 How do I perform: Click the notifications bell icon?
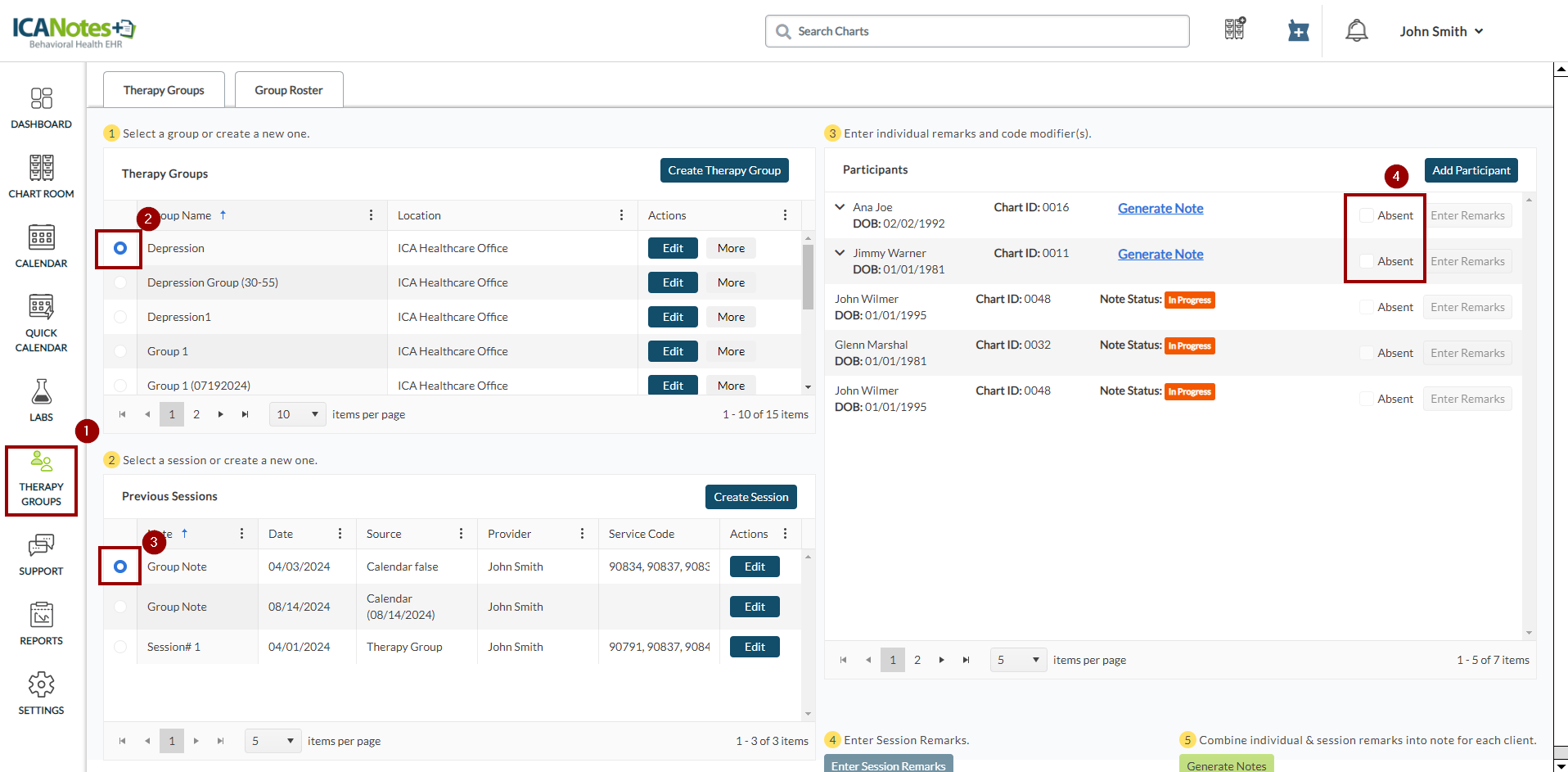pyautogui.click(x=1356, y=31)
